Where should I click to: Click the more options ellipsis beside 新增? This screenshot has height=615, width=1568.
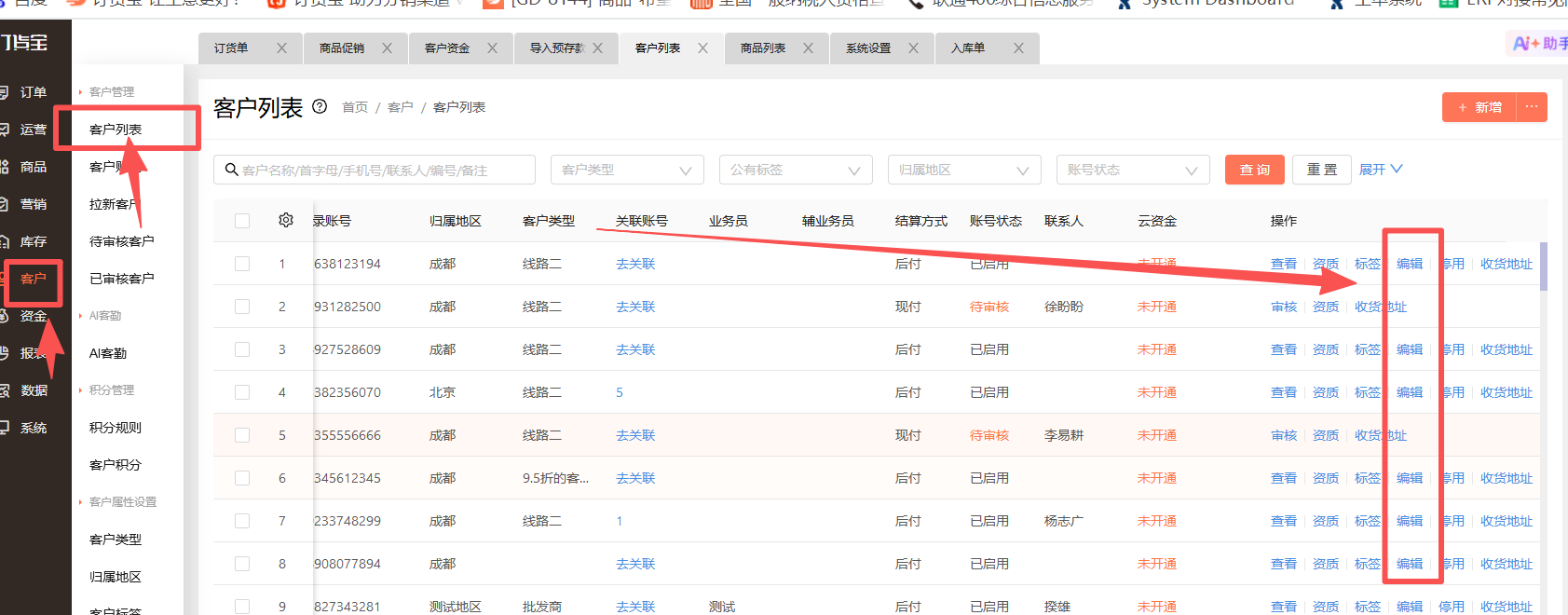1532,107
